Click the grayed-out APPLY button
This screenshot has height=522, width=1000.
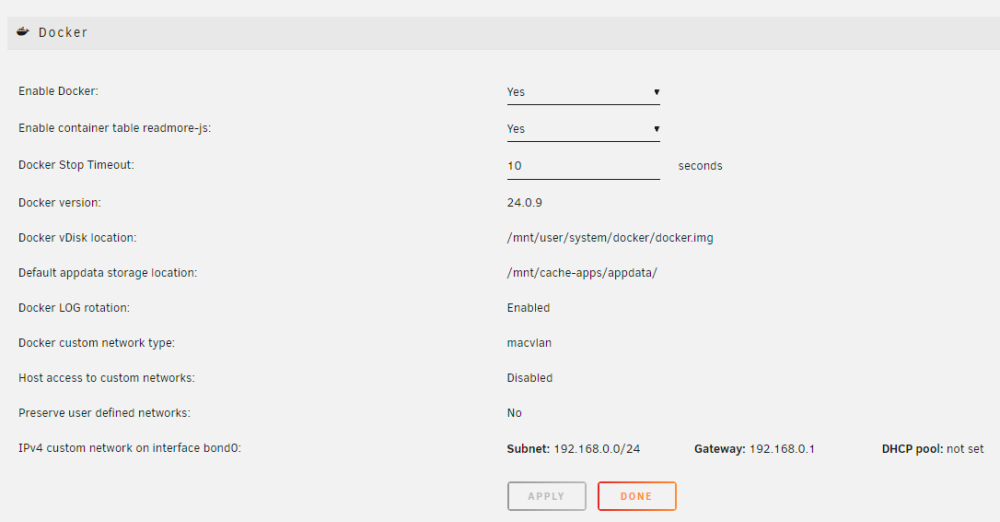(547, 496)
